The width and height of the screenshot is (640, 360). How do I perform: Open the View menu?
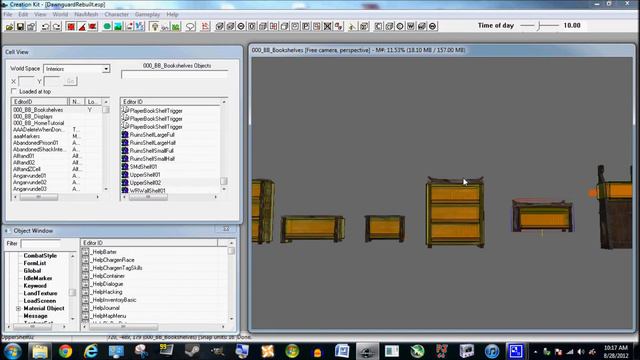[x=40, y=14]
